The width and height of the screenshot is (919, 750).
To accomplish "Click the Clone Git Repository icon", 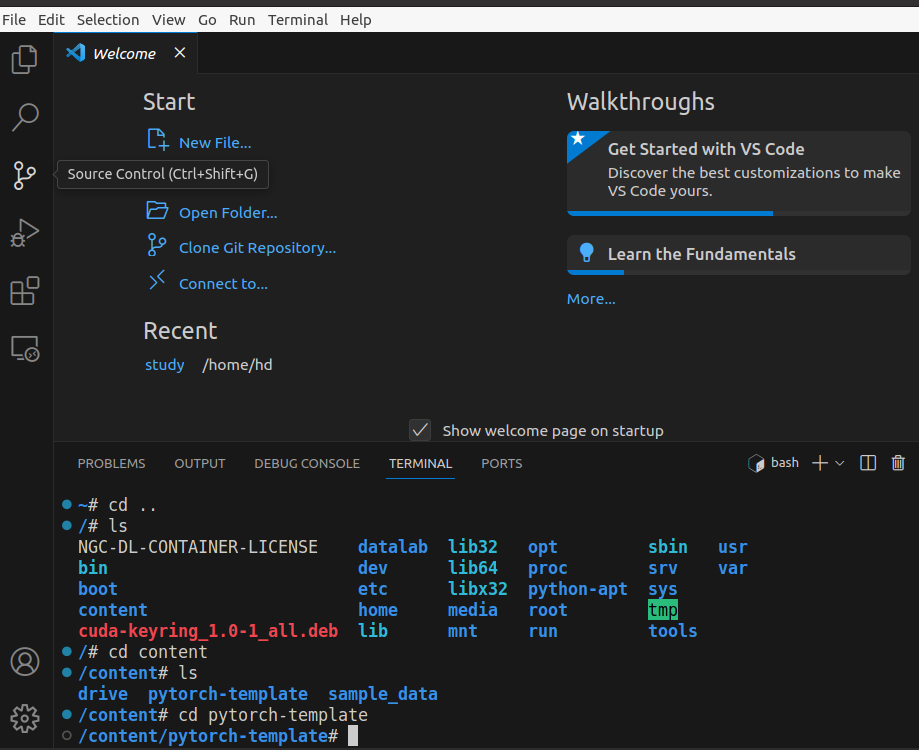I will (x=156, y=245).
